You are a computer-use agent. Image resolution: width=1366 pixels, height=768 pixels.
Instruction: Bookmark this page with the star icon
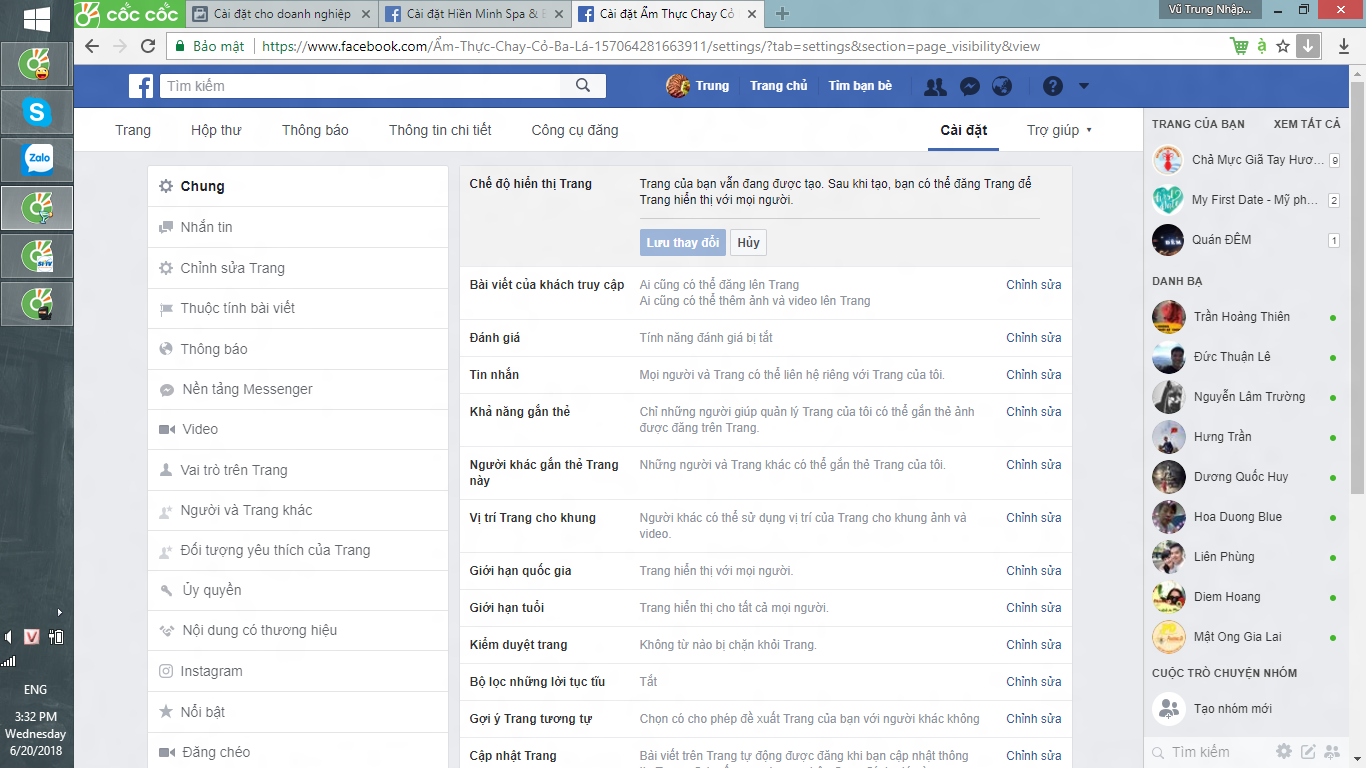1283,46
